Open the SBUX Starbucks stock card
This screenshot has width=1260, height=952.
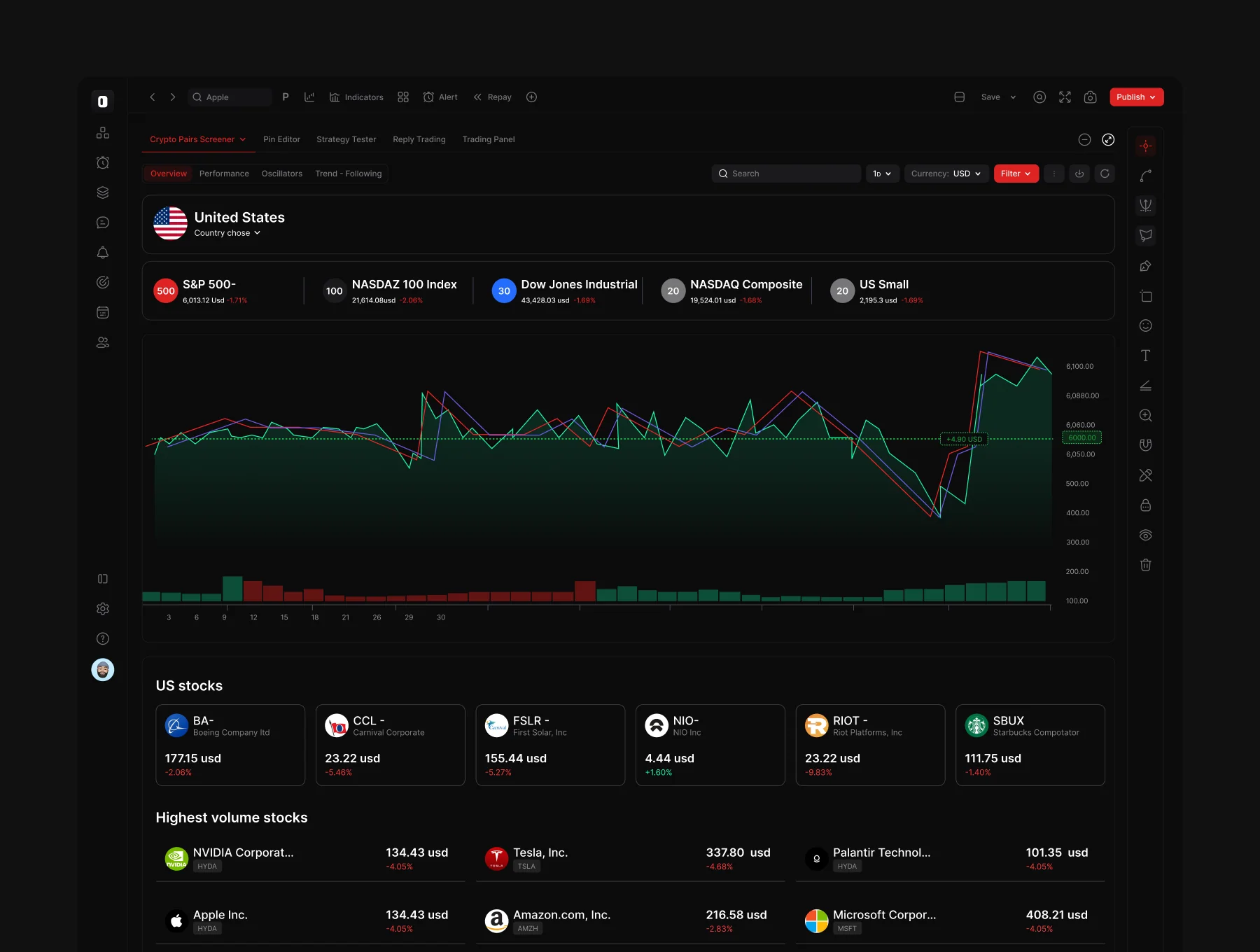pyautogui.click(x=1030, y=745)
